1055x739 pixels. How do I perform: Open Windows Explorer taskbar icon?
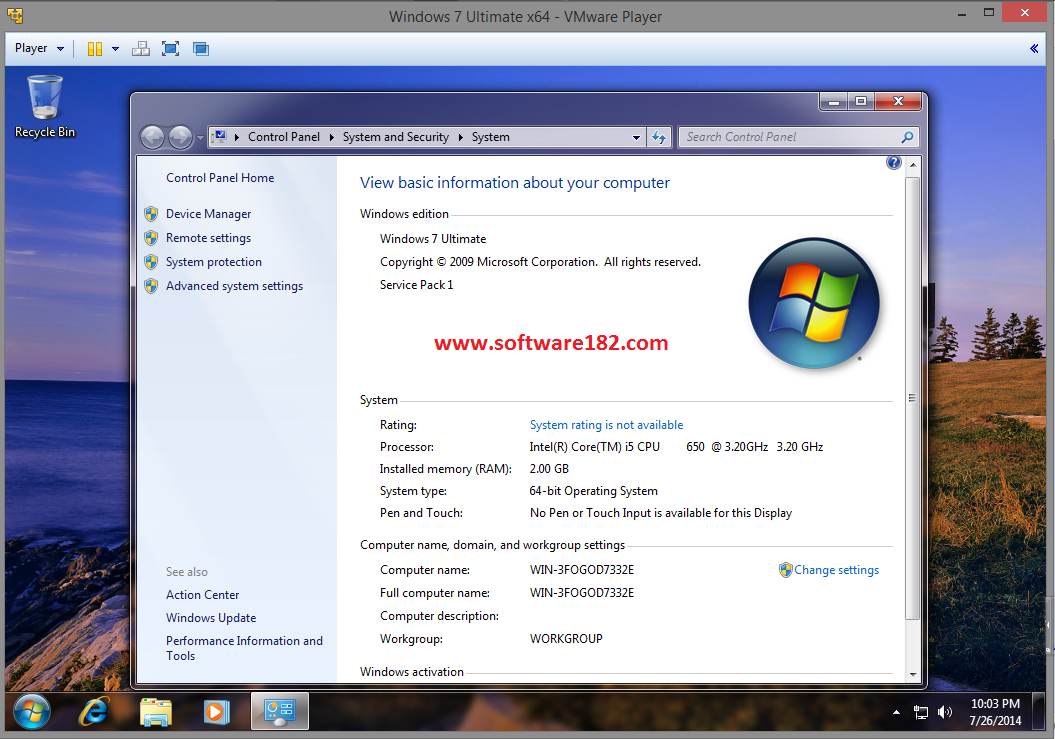(x=155, y=711)
